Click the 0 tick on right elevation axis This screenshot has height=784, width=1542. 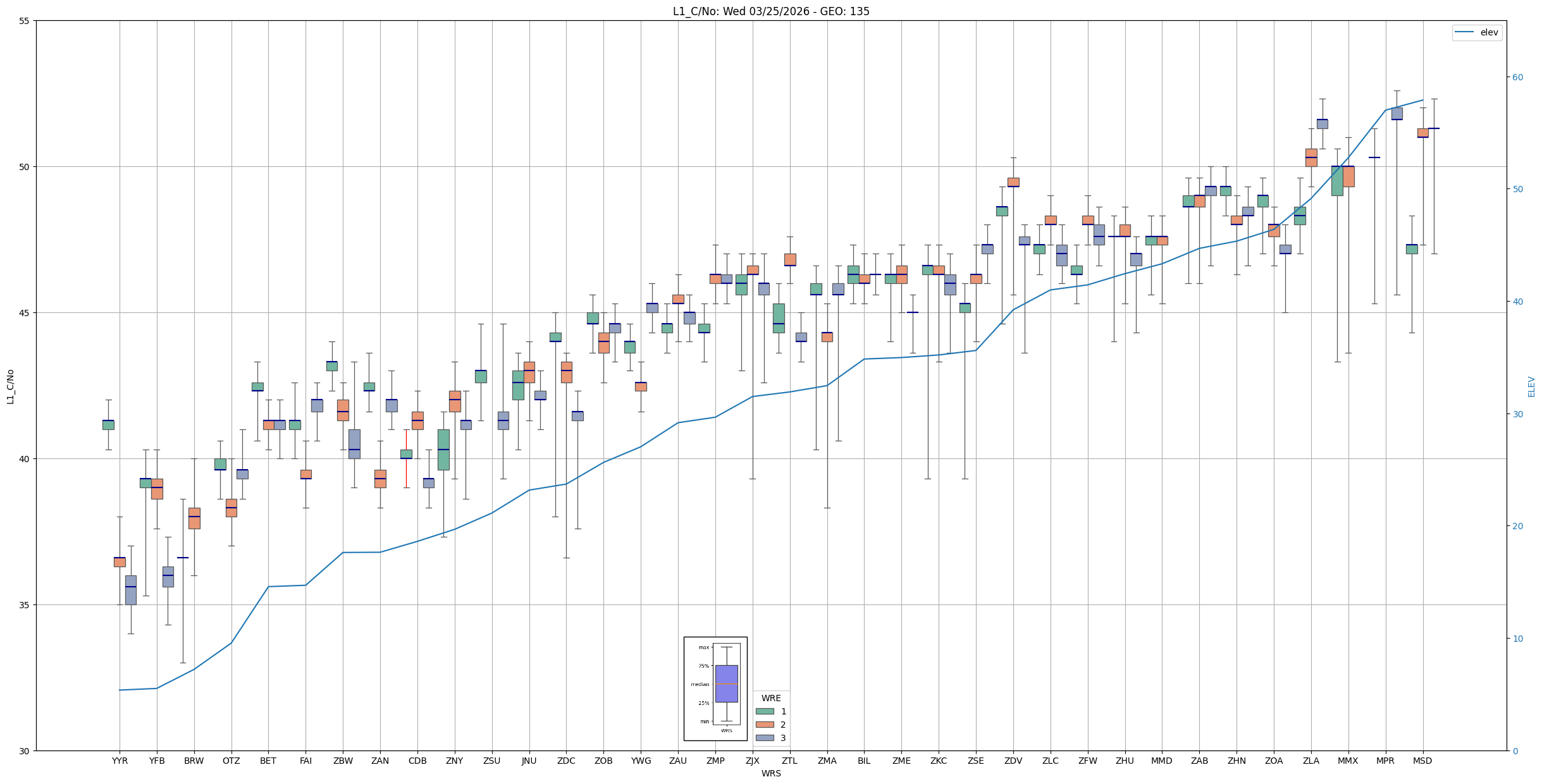click(x=1515, y=751)
